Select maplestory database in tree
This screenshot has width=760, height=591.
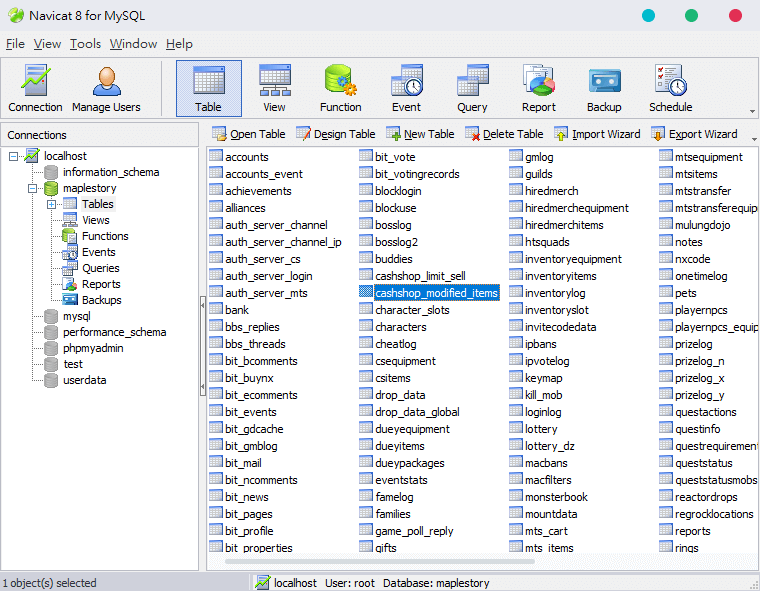90,188
